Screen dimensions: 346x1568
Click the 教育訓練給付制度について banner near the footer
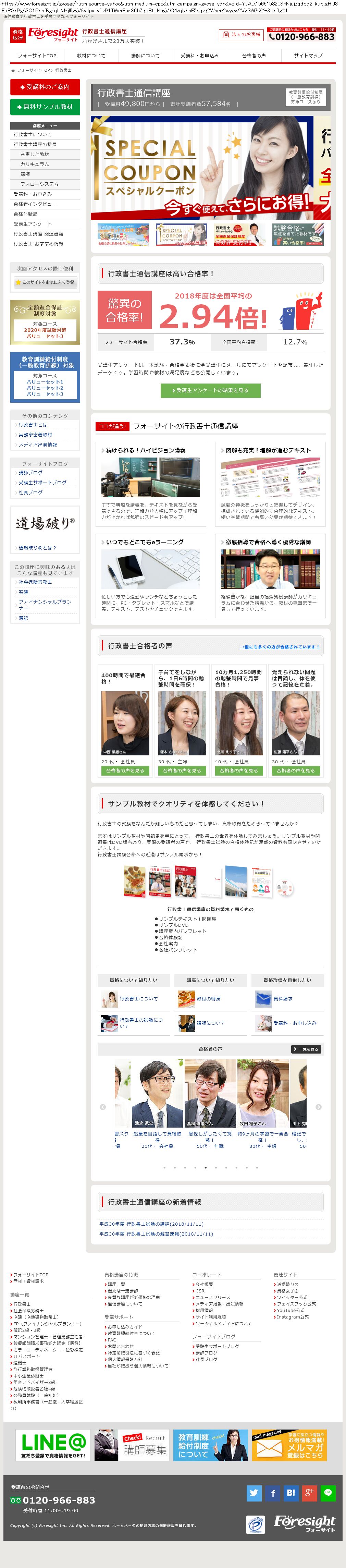pos(210,1445)
